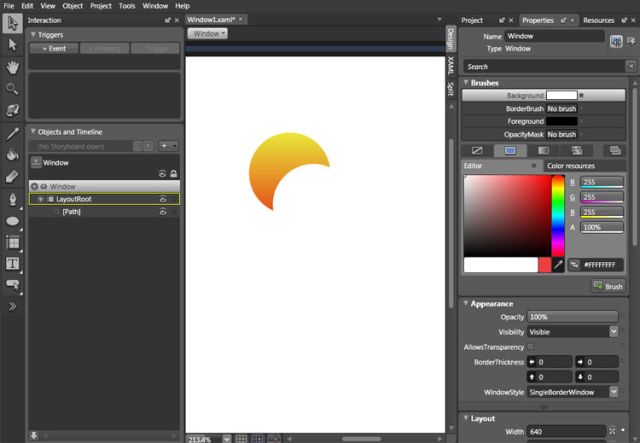Switch brush type to Solid color brush
Image resolution: width=640 pixels, height=443 pixels.
click(x=510, y=151)
